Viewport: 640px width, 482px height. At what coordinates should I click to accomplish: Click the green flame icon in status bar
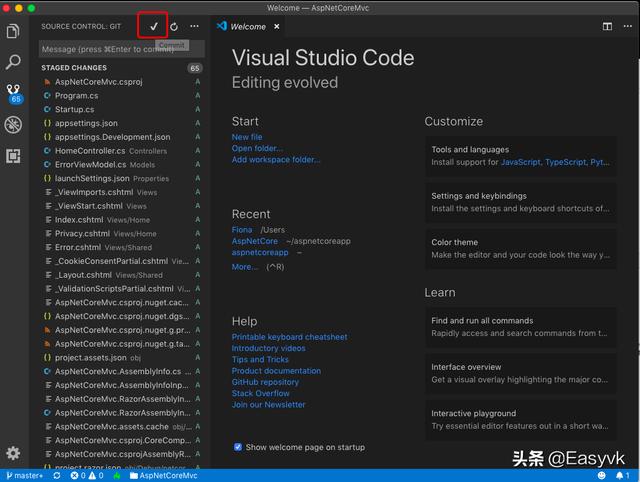117,475
